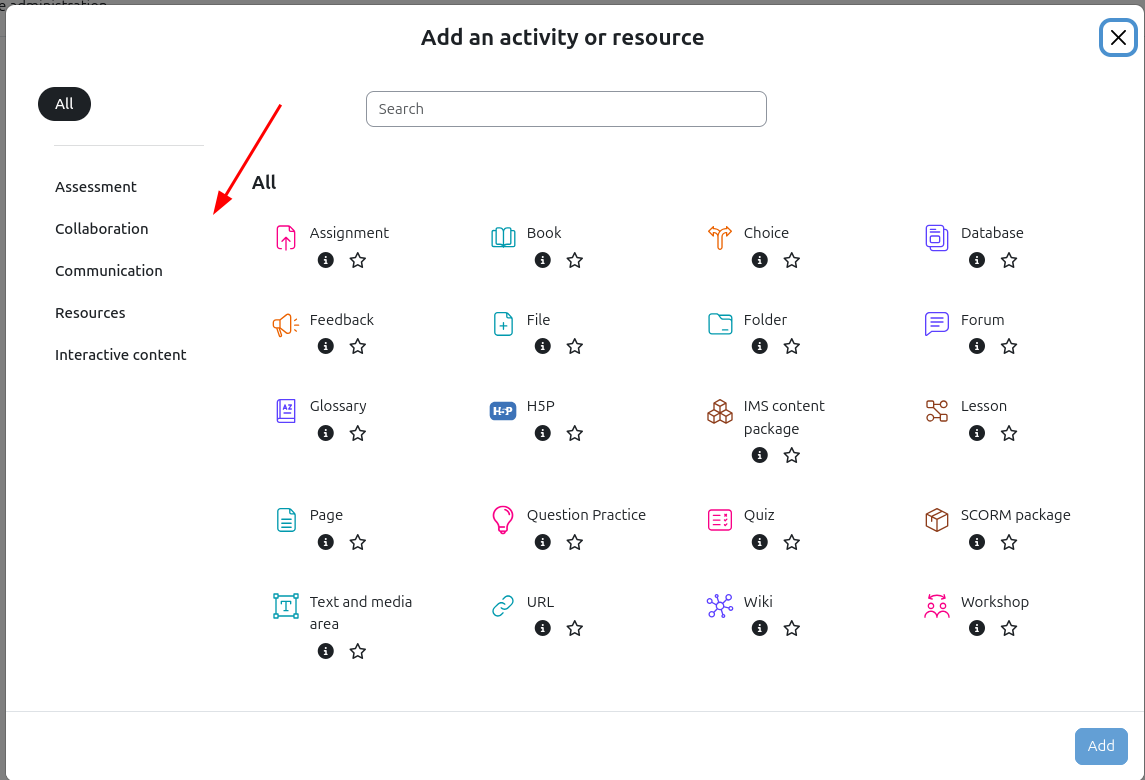Viewport: 1145px width, 780px height.
Task: Open the info details for Lesson
Action: [x=977, y=433]
